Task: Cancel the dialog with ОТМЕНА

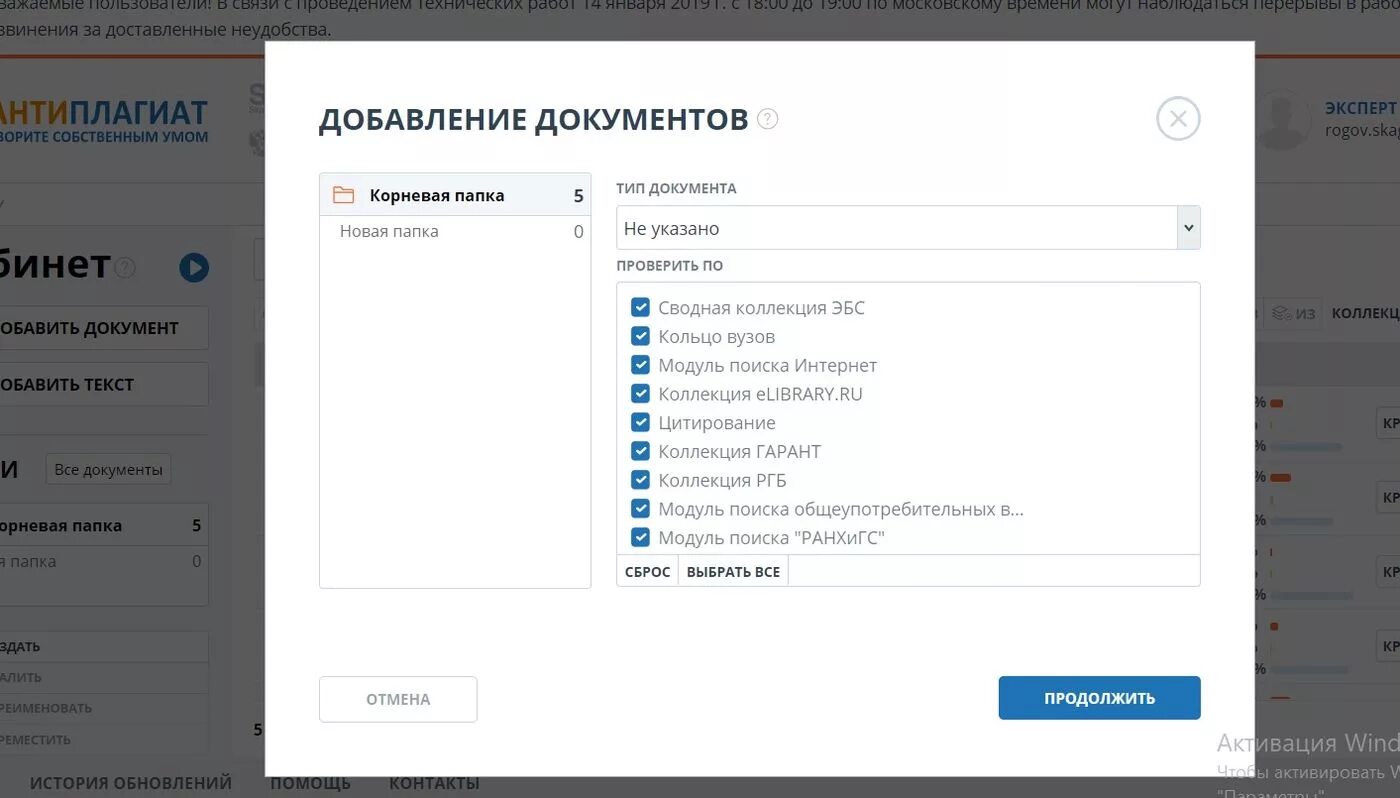Action: pos(397,698)
